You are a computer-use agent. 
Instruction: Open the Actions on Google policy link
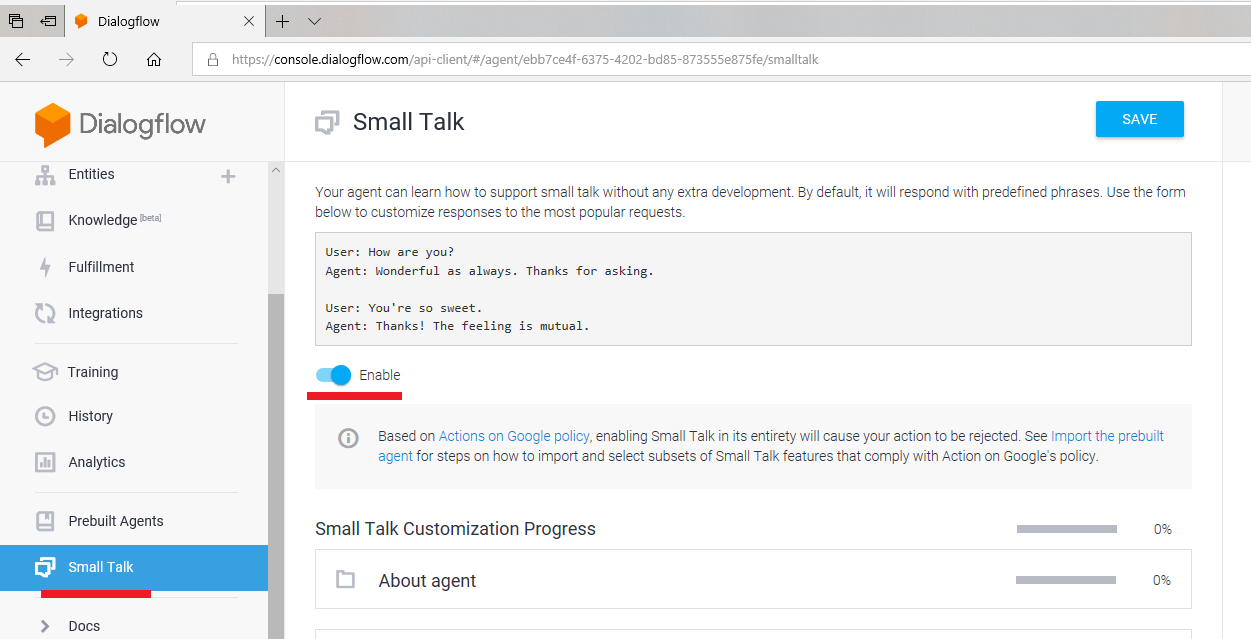514,436
